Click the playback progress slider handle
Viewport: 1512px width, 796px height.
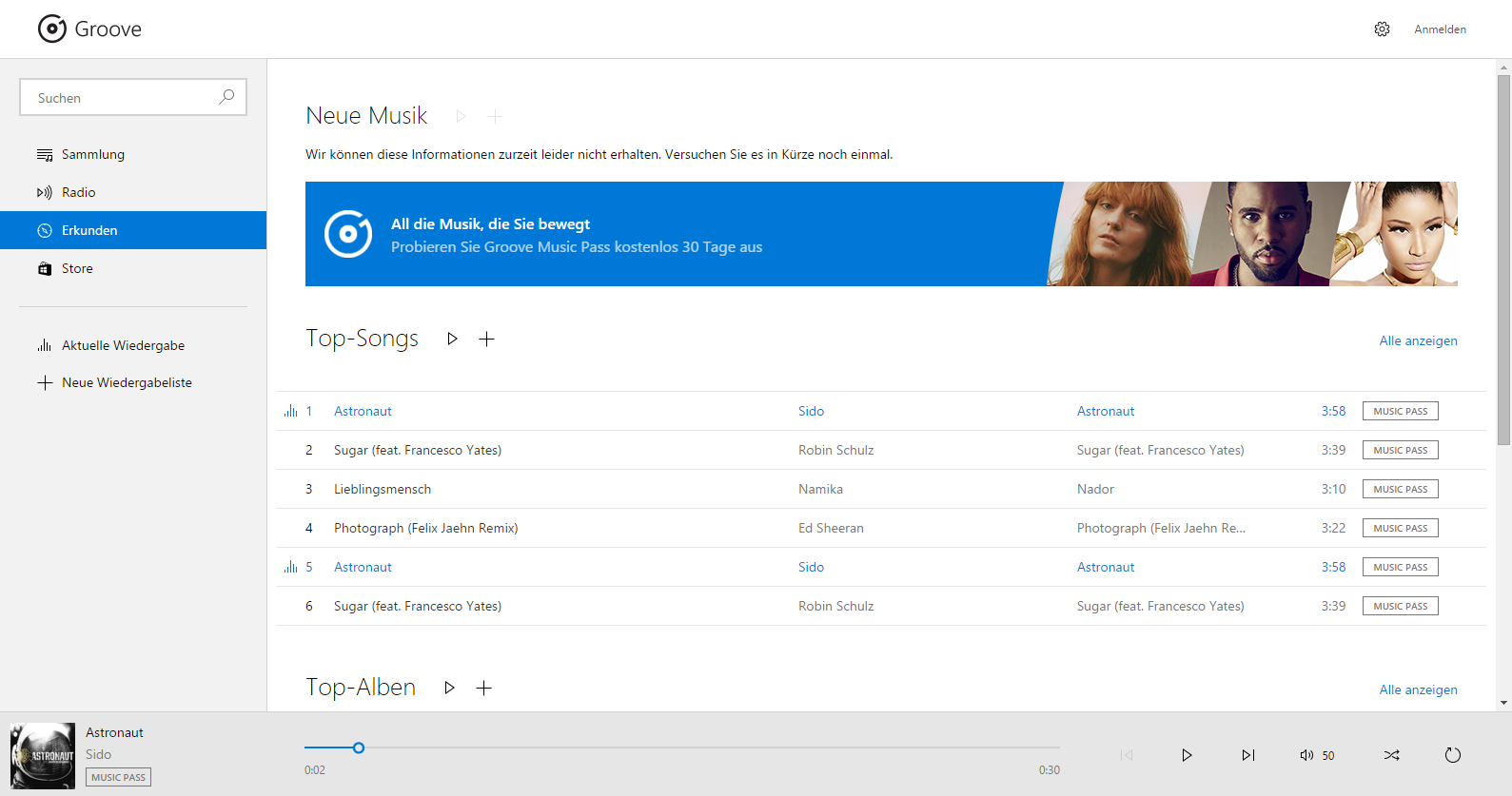pos(359,747)
